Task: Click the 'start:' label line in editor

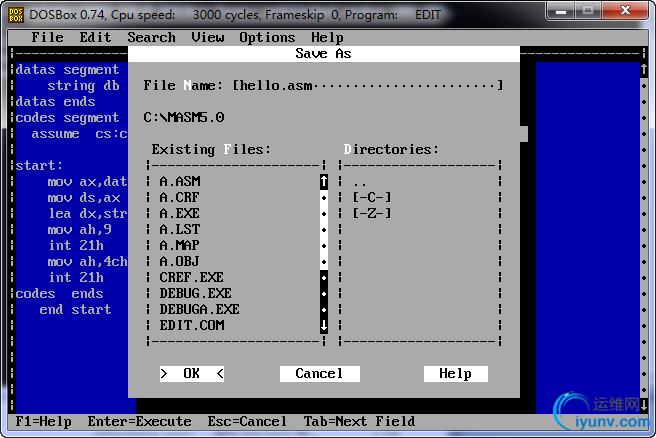Action: (x=39, y=166)
